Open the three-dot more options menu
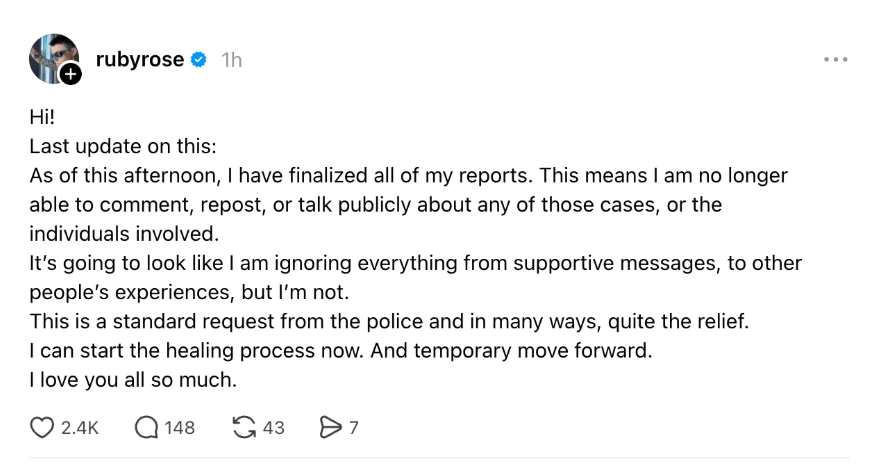 pyautogui.click(x=835, y=60)
